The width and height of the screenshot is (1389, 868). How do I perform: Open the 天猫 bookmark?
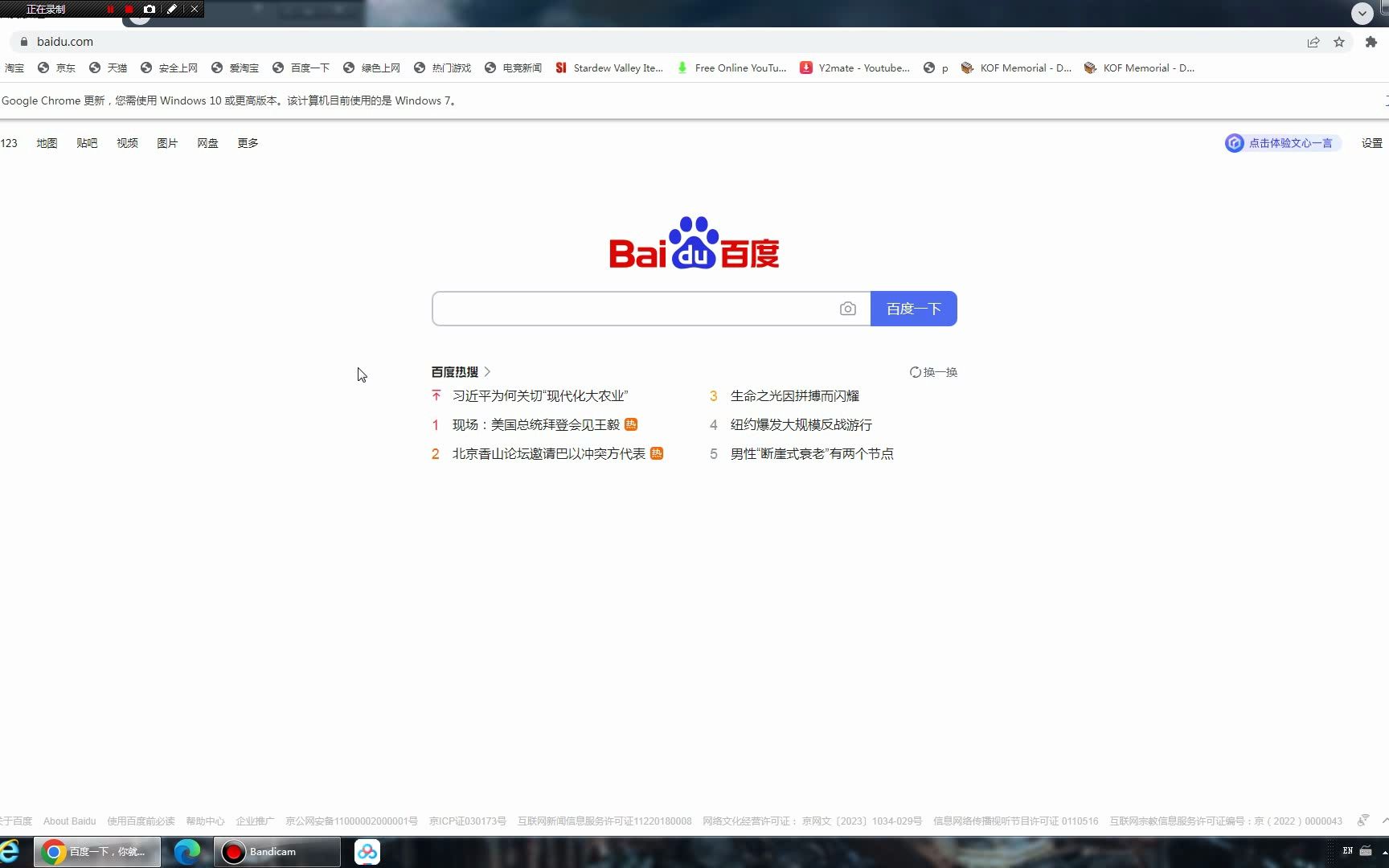(108, 68)
